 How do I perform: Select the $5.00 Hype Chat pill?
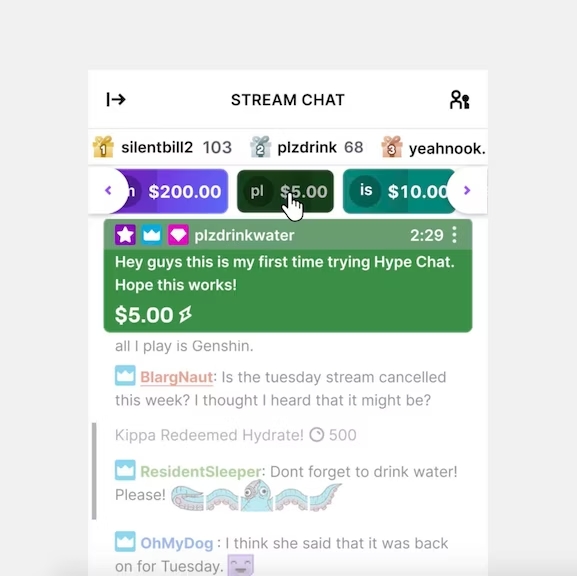[286, 191]
